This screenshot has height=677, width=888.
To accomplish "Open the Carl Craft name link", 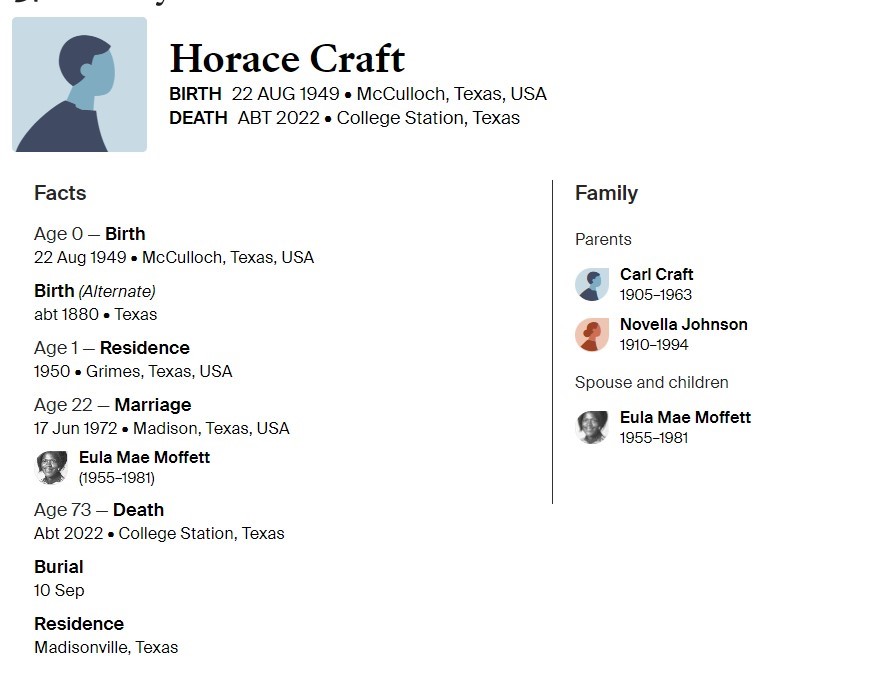I will click(x=656, y=274).
